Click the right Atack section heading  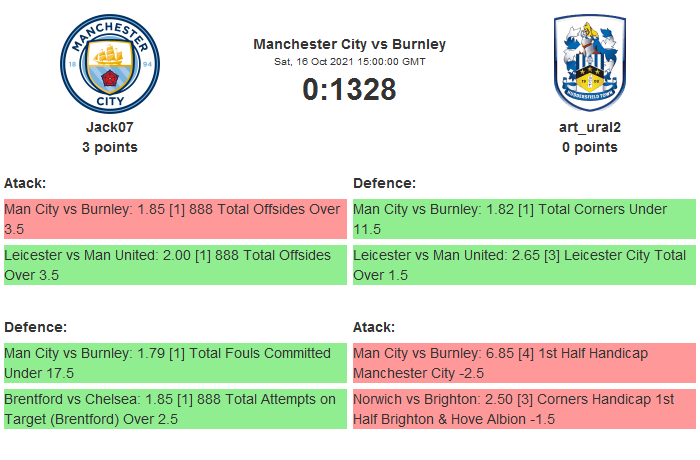pos(374,327)
